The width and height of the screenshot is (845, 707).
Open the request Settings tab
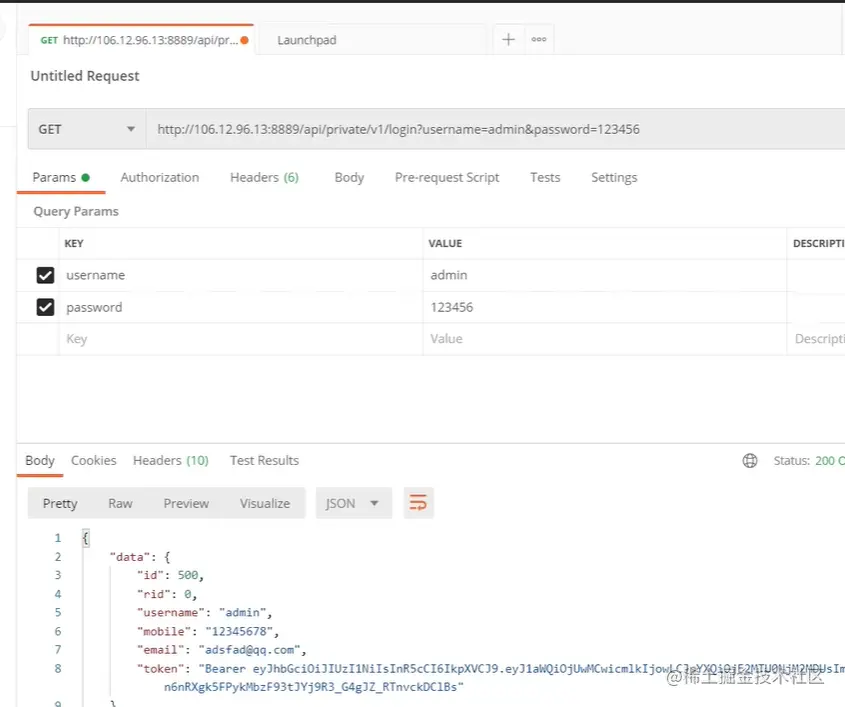click(614, 178)
